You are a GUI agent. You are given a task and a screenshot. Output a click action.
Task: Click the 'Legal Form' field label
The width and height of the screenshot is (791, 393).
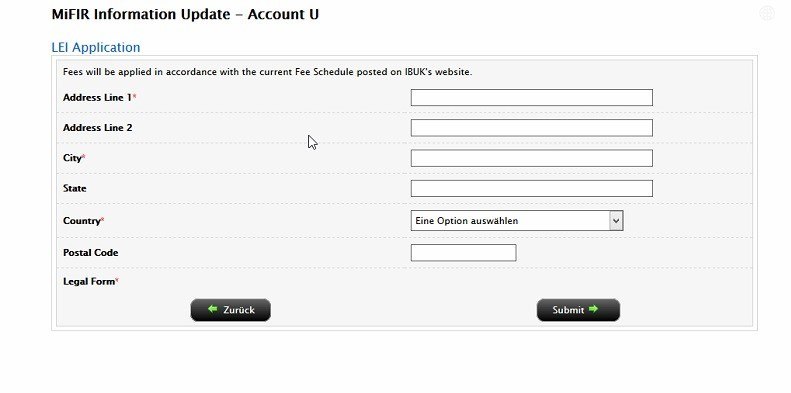coord(91,282)
